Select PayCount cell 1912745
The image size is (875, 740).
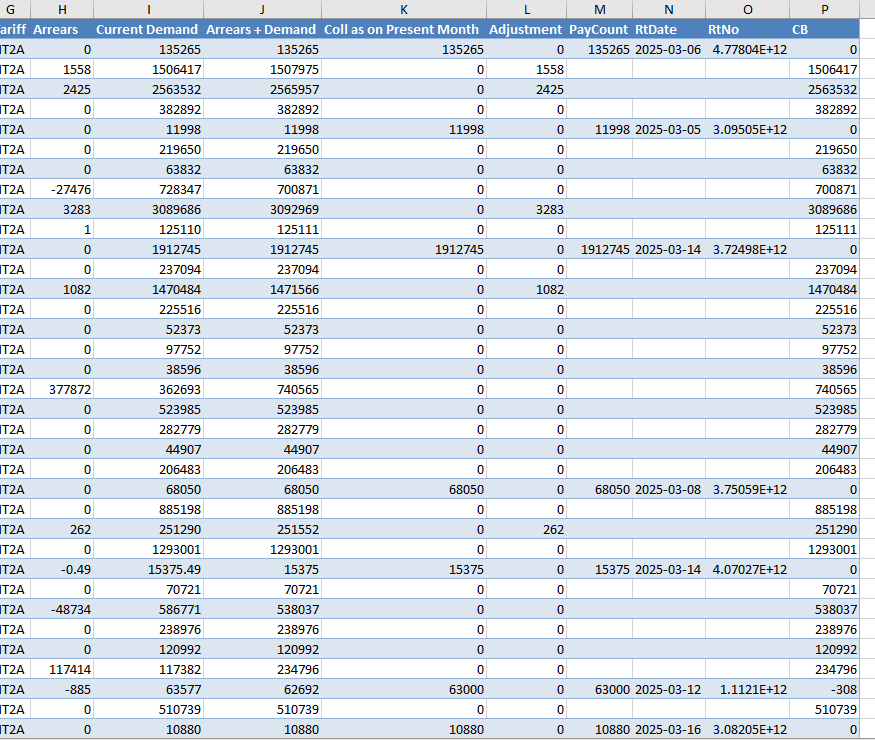click(599, 249)
